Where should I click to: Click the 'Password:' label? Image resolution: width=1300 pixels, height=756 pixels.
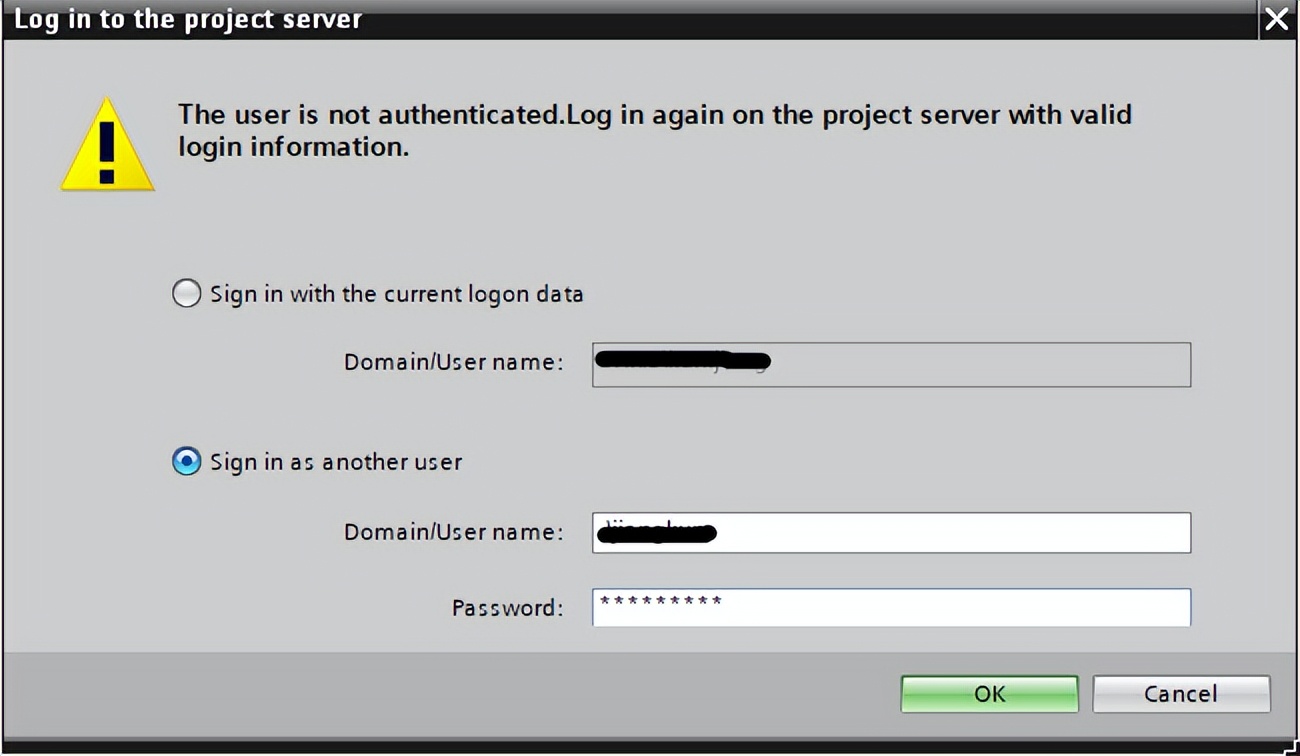tap(507, 608)
